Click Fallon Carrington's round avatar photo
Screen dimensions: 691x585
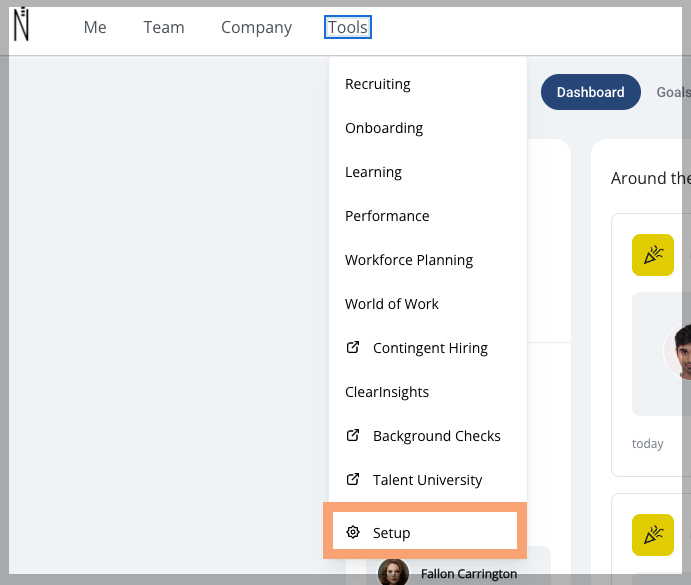(393, 573)
